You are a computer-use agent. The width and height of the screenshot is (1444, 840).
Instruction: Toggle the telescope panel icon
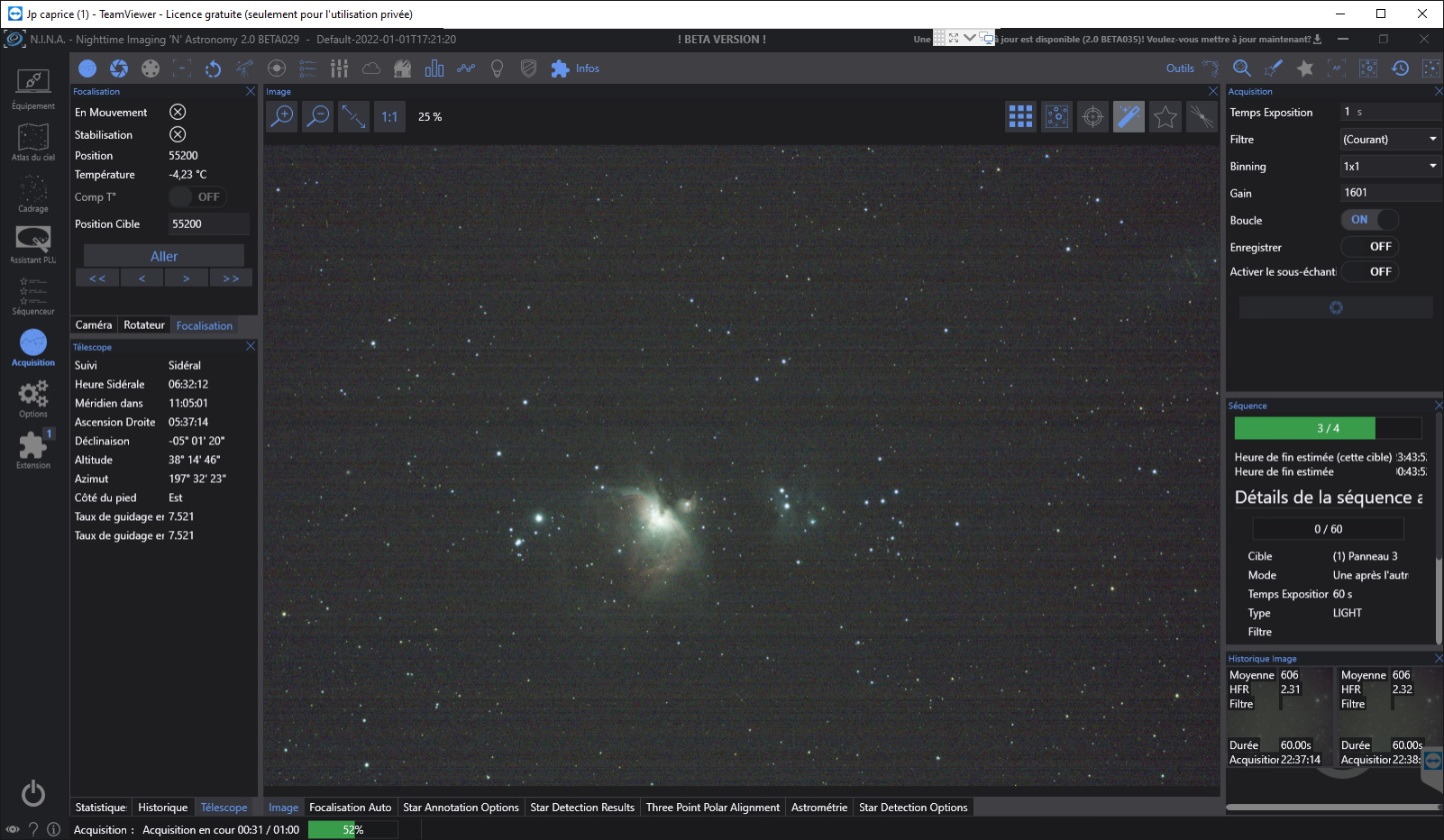pyautogui.click(x=244, y=68)
